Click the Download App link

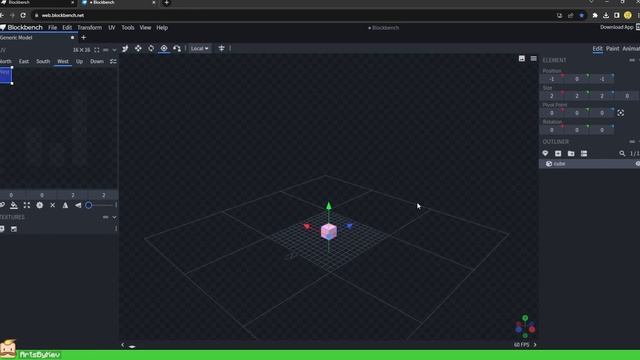click(616, 27)
